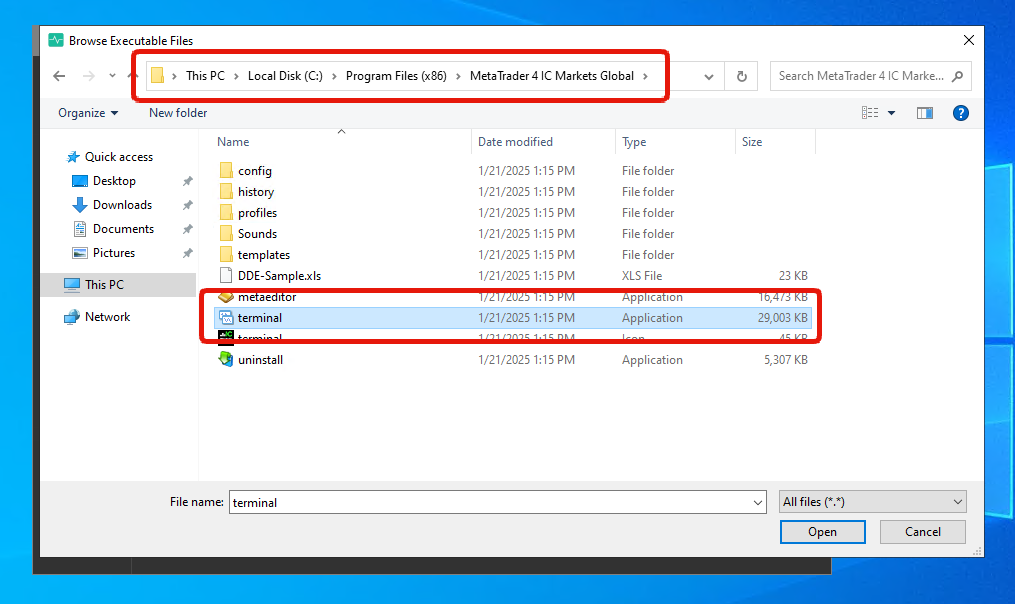Select the DDE-Sample.xls file
Screen dimensions: 1015x604
click(x=279, y=276)
